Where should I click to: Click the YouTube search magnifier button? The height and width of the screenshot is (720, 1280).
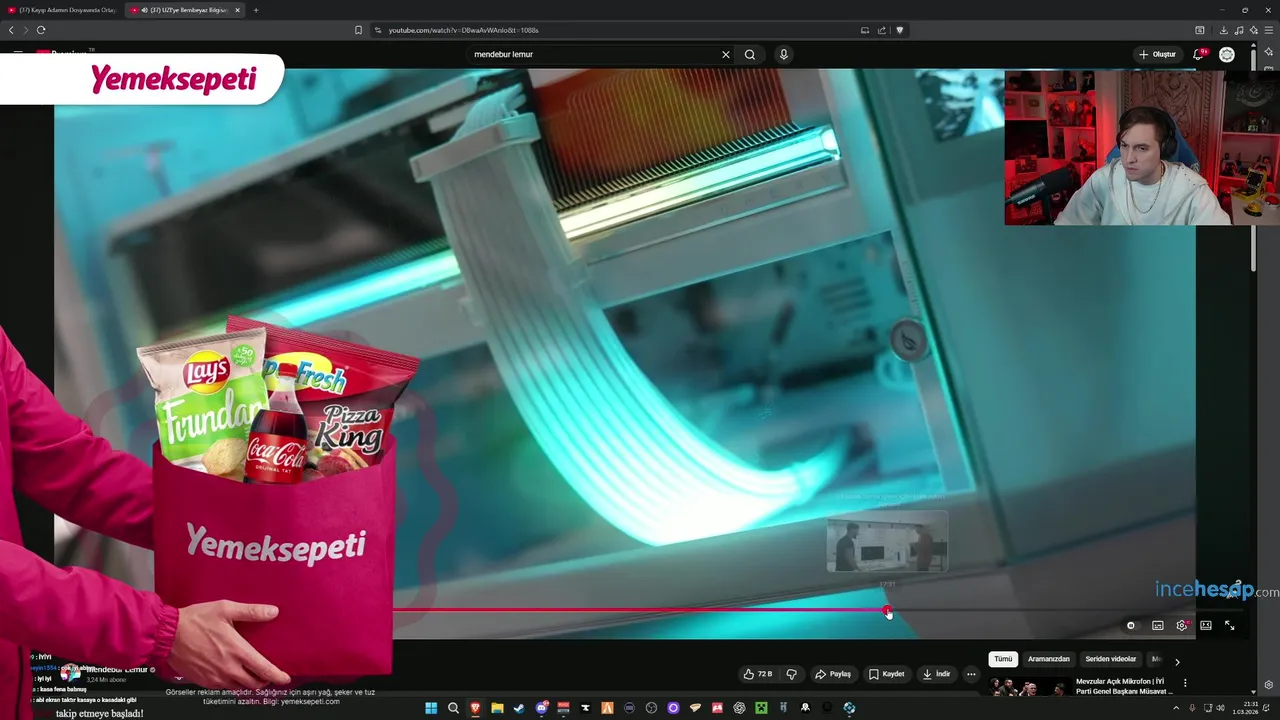click(x=750, y=55)
